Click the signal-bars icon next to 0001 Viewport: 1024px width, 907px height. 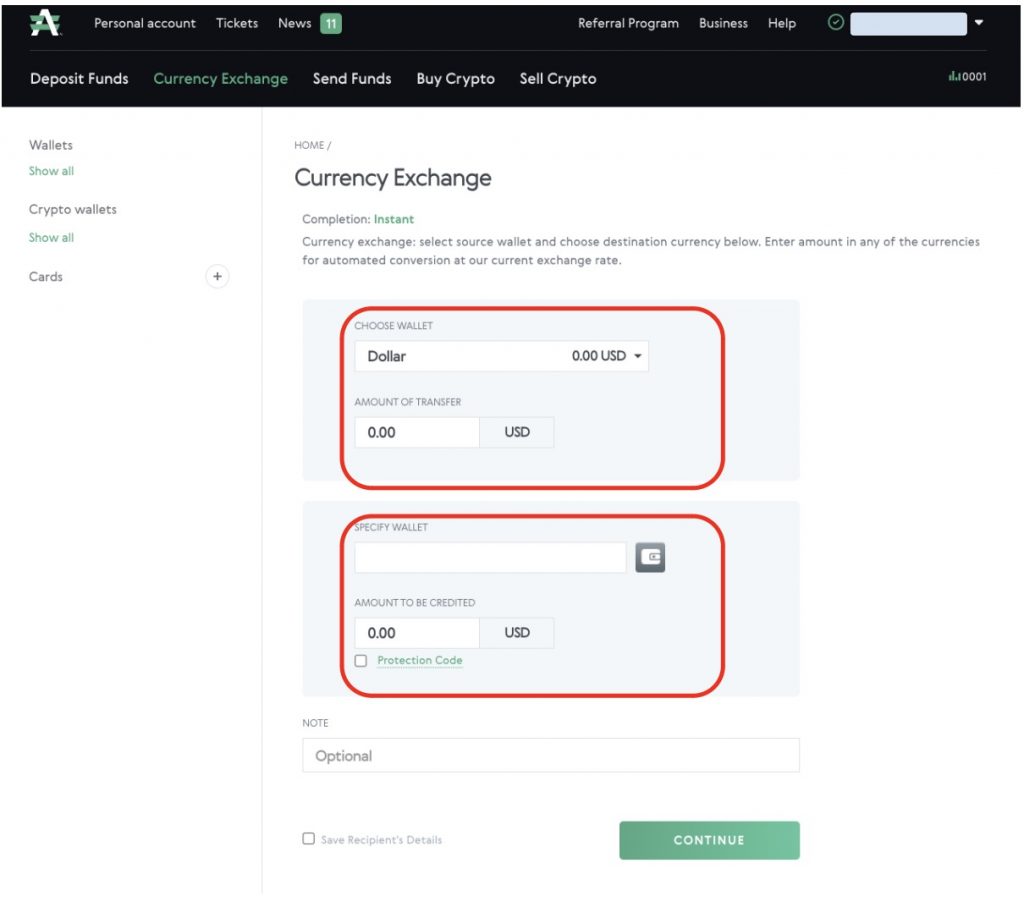point(954,75)
